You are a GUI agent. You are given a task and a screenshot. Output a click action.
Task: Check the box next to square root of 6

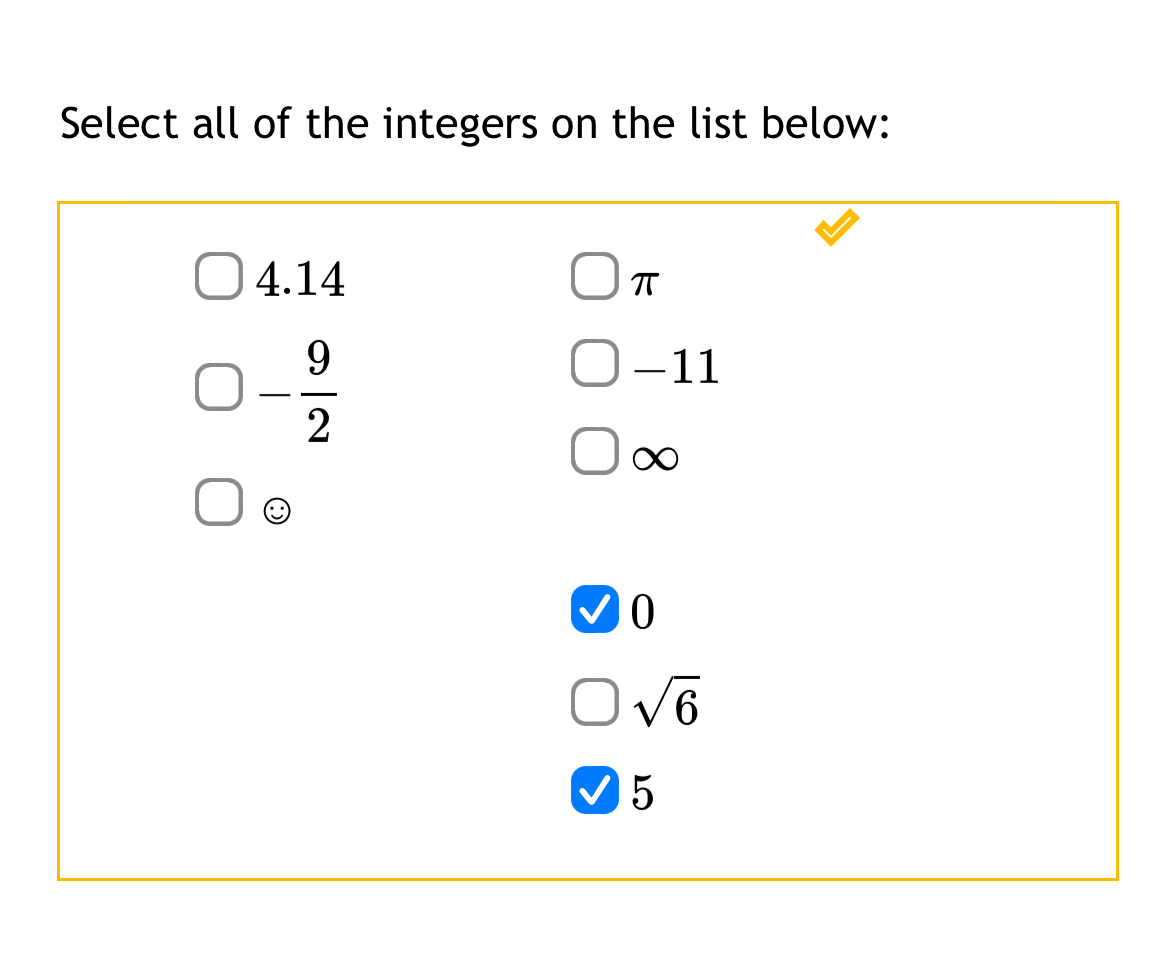pos(594,701)
